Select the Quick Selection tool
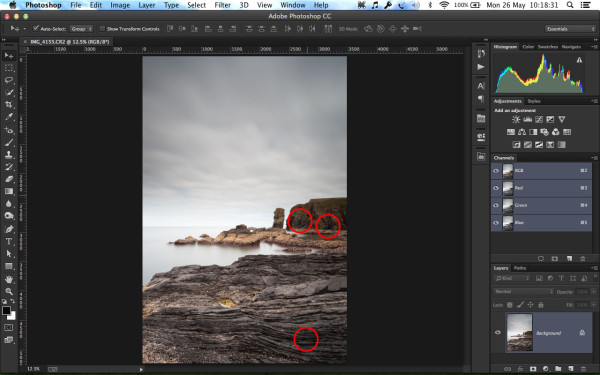The width and height of the screenshot is (600, 375). tap(9, 92)
